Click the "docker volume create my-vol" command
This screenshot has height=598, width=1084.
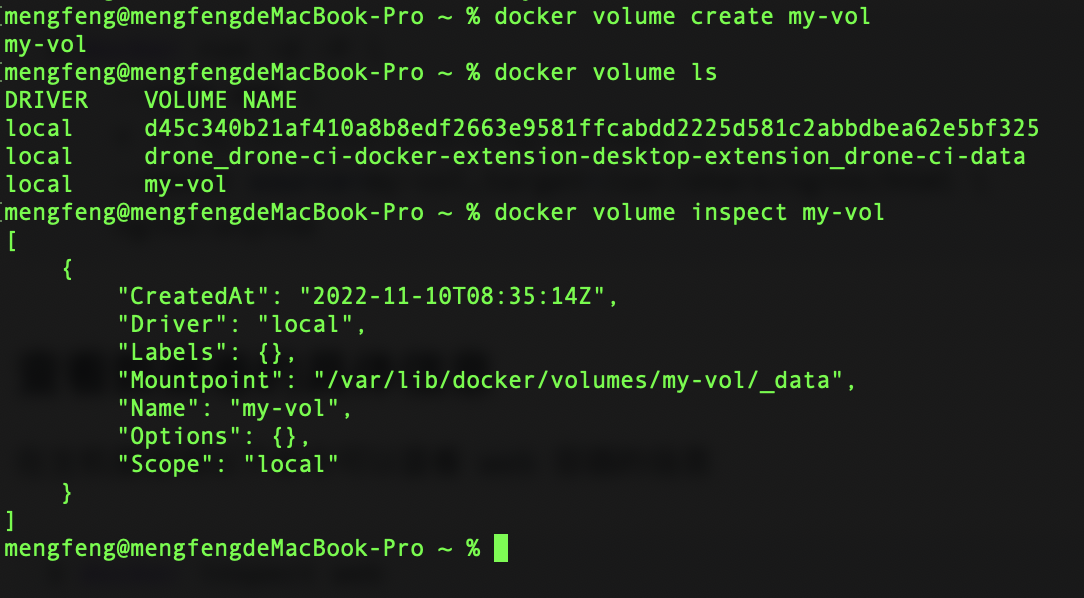tap(682, 17)
